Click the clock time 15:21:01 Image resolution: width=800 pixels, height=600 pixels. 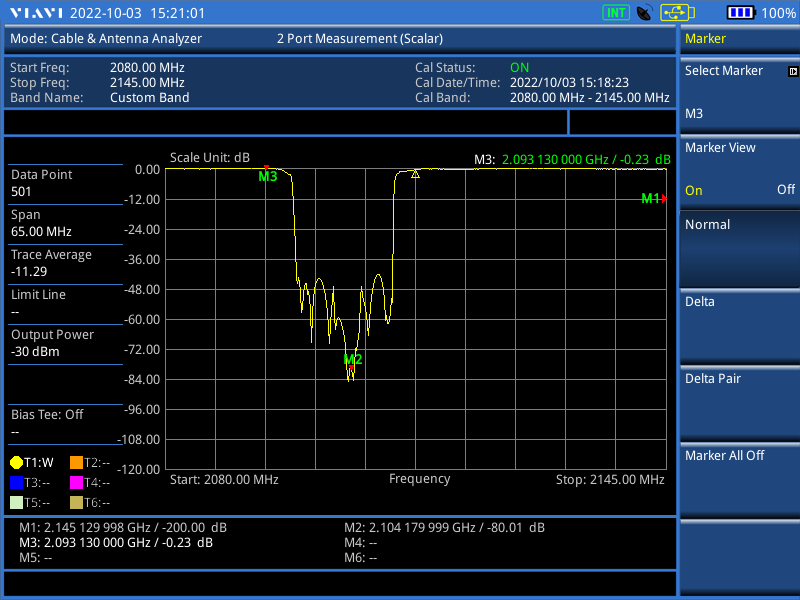(178, 13)
